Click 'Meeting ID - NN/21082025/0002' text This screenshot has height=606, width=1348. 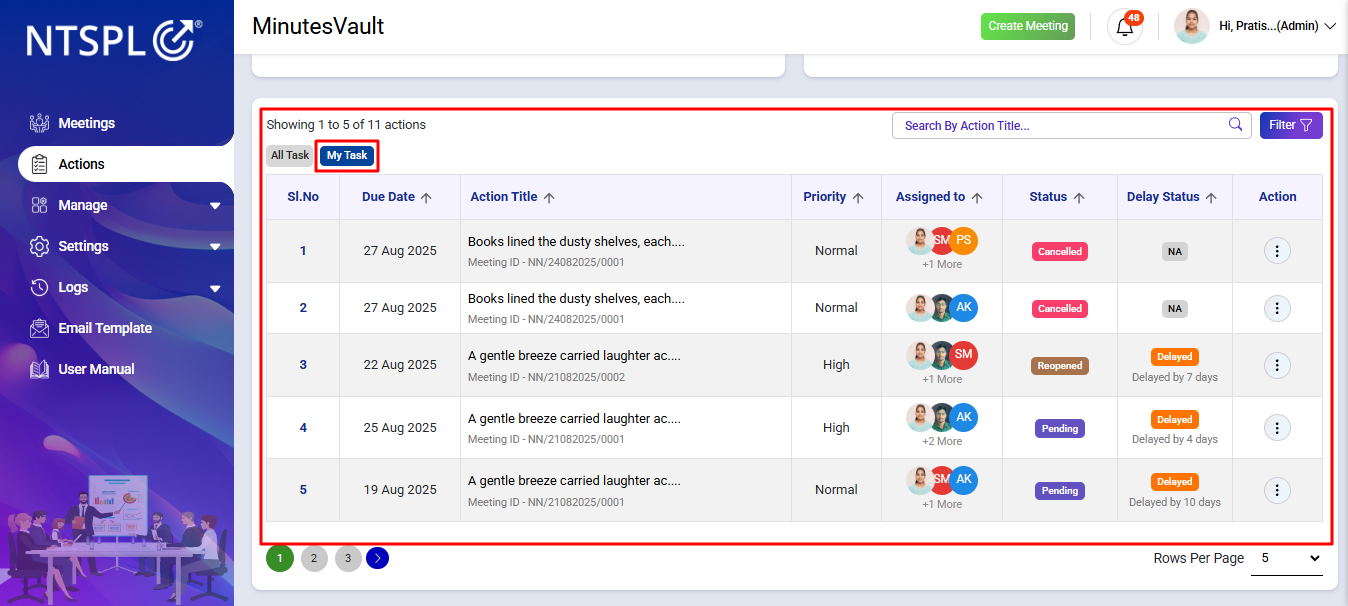[x=546, y=377]
